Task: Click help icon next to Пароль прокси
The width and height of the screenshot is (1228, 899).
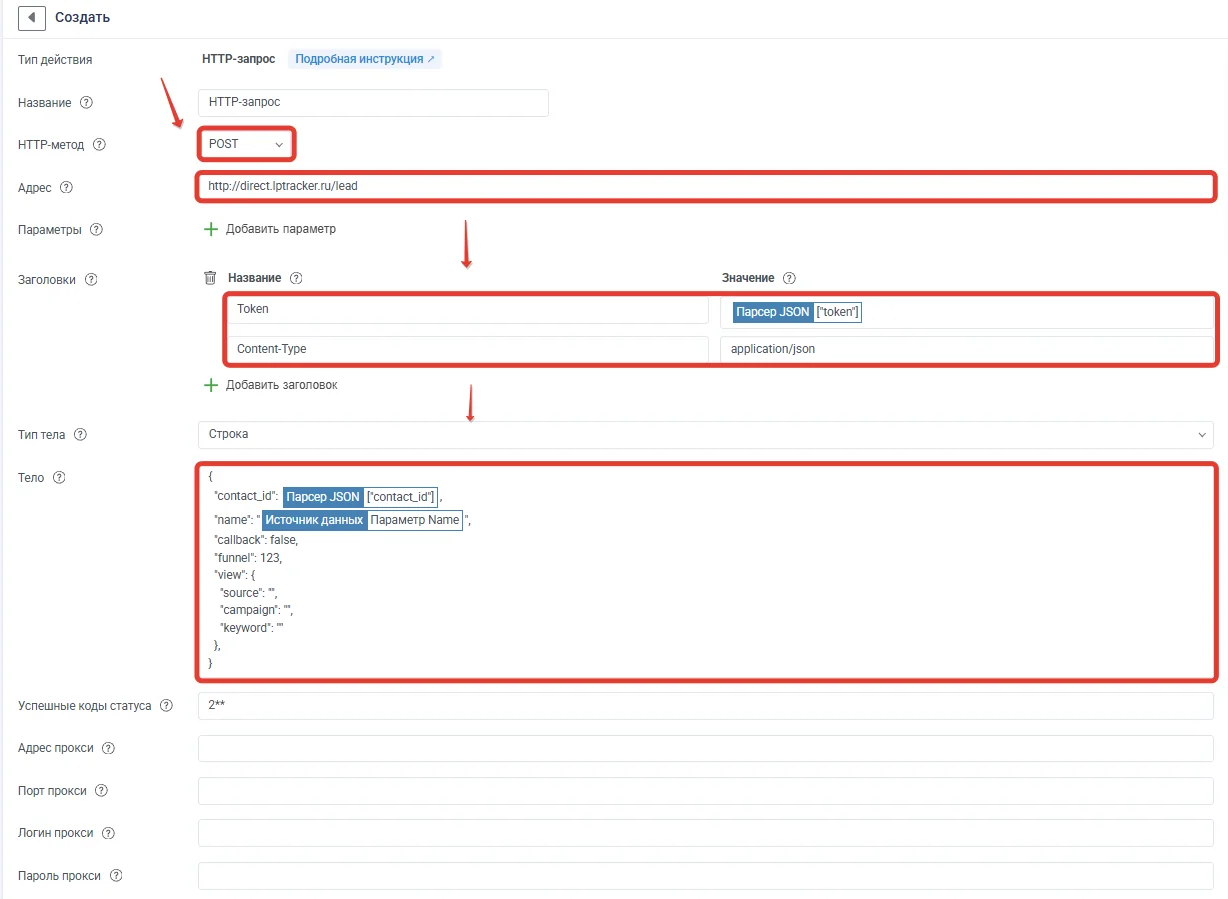Action: (116, 875)
